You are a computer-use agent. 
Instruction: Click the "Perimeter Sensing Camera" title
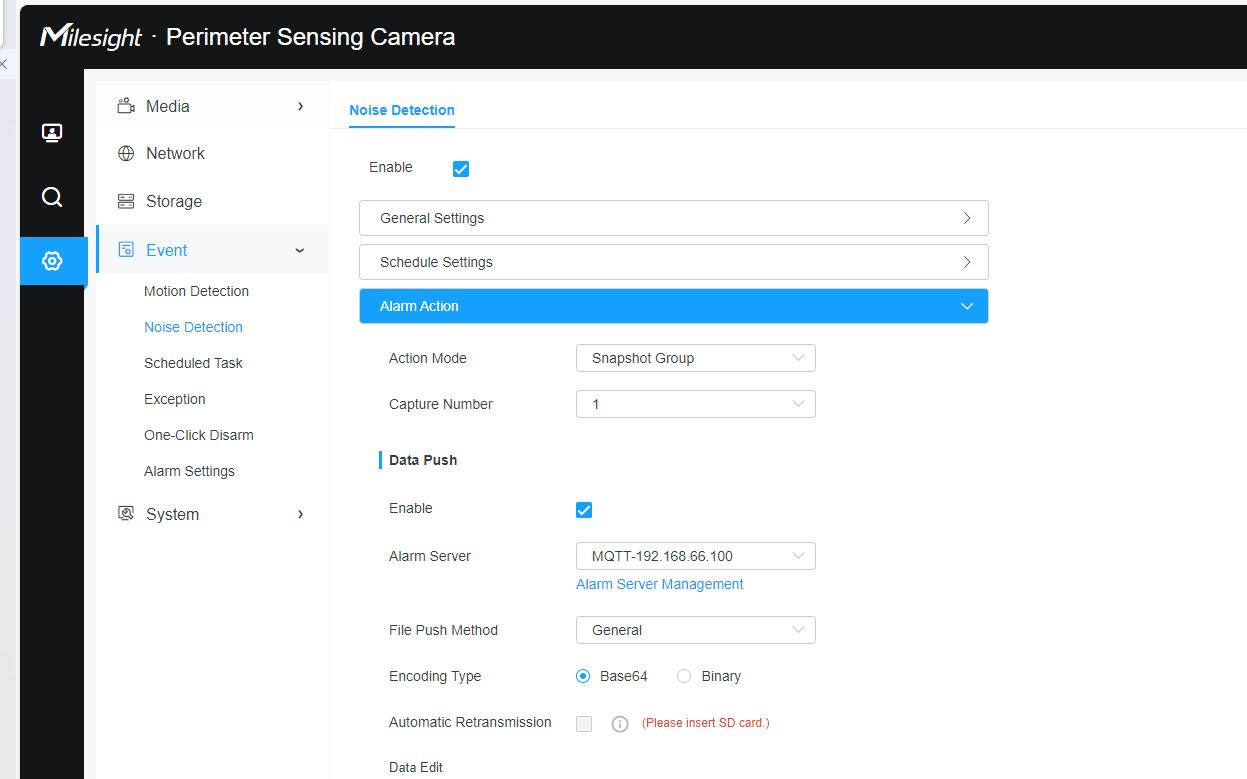click(310, 37)
